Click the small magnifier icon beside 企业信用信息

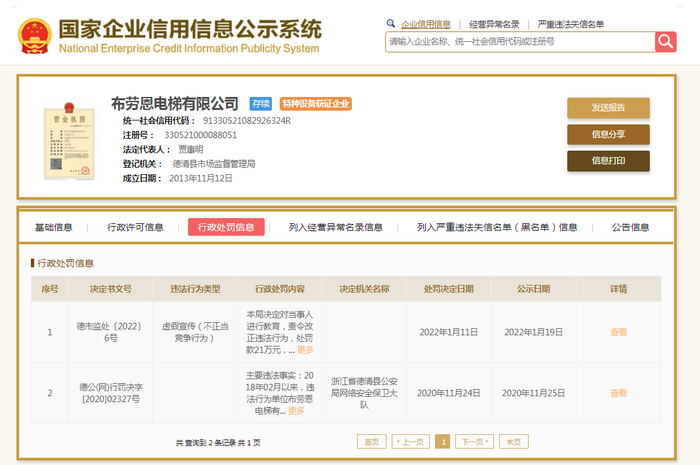click(391, 23)
